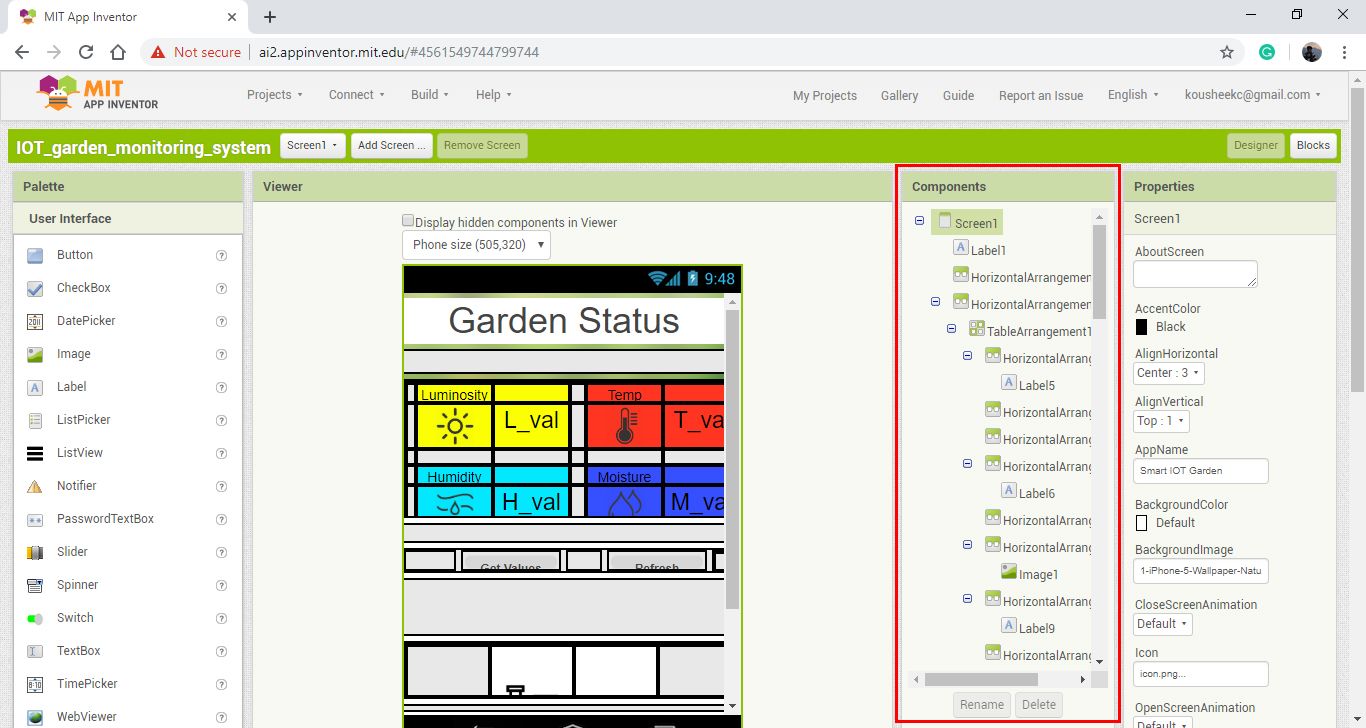Screen dimensions: 1366x728
Task: Click the Add Screen button
Action: pos(391,145)
